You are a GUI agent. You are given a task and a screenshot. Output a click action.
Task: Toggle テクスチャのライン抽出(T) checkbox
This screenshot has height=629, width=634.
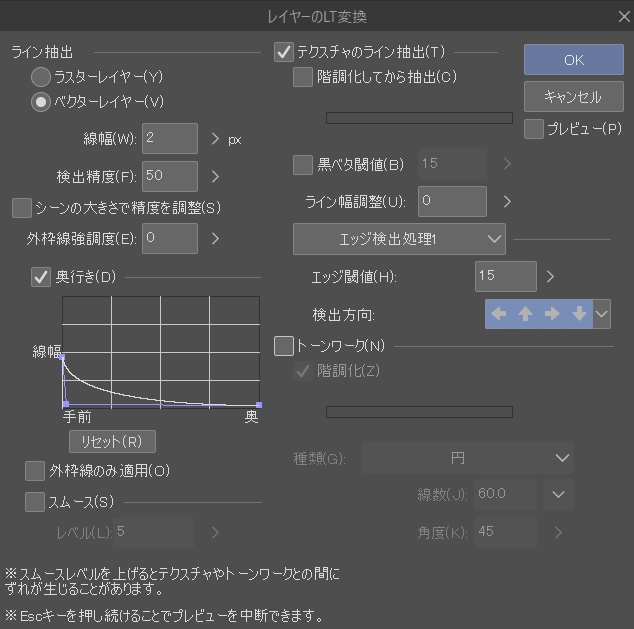[x=283, y=52]
